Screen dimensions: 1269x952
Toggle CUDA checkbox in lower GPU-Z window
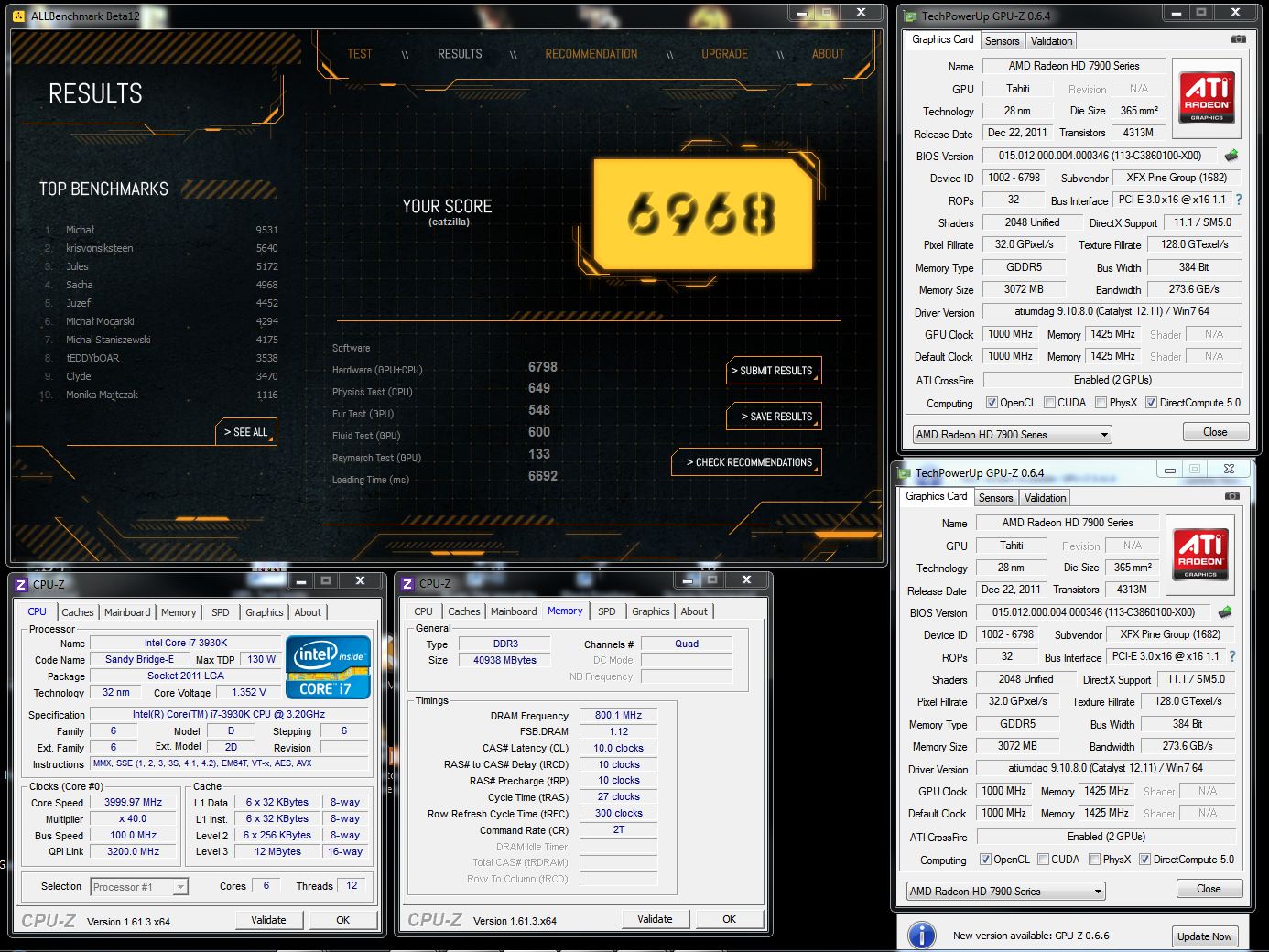[1043, 860]
